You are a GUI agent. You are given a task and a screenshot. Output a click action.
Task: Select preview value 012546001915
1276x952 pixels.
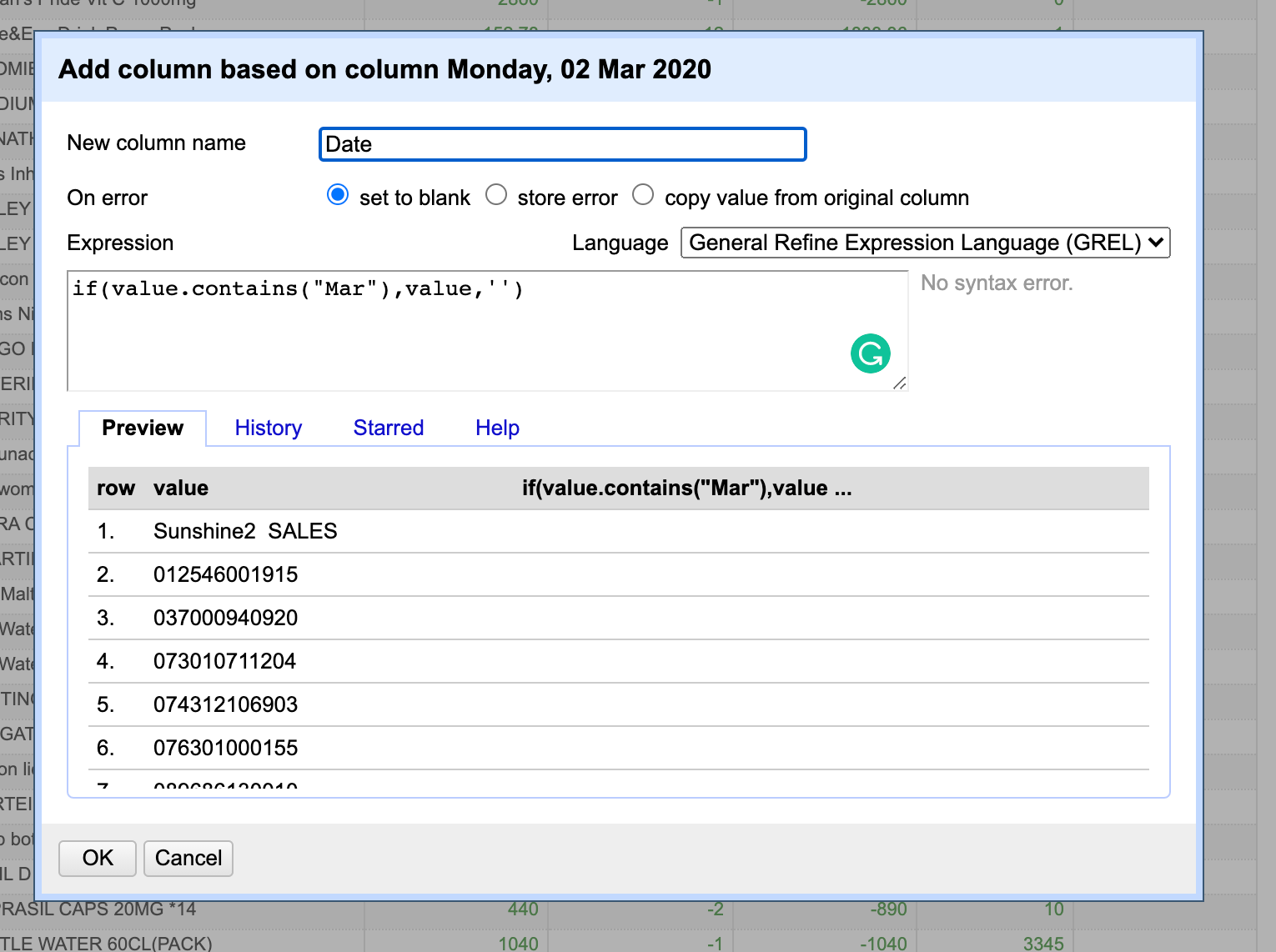click(225, 574)
